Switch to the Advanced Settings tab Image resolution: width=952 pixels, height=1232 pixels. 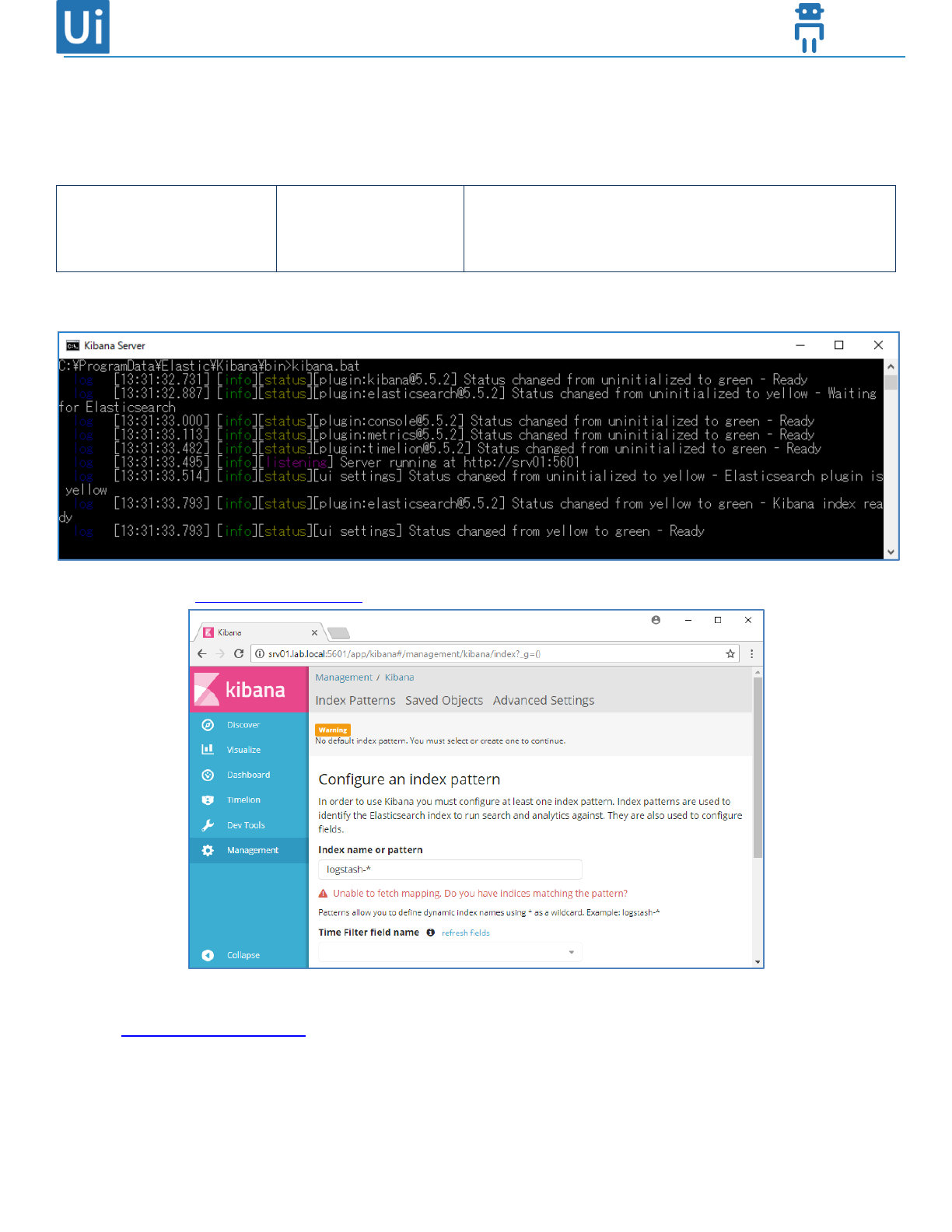click(544, 700)
